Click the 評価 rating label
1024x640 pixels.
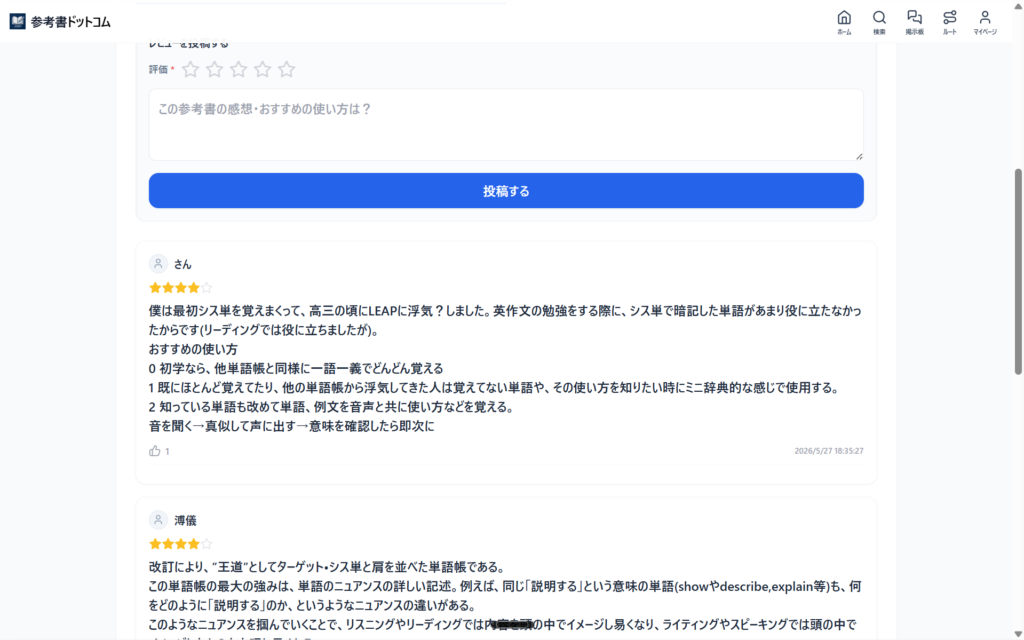point(158,69)
